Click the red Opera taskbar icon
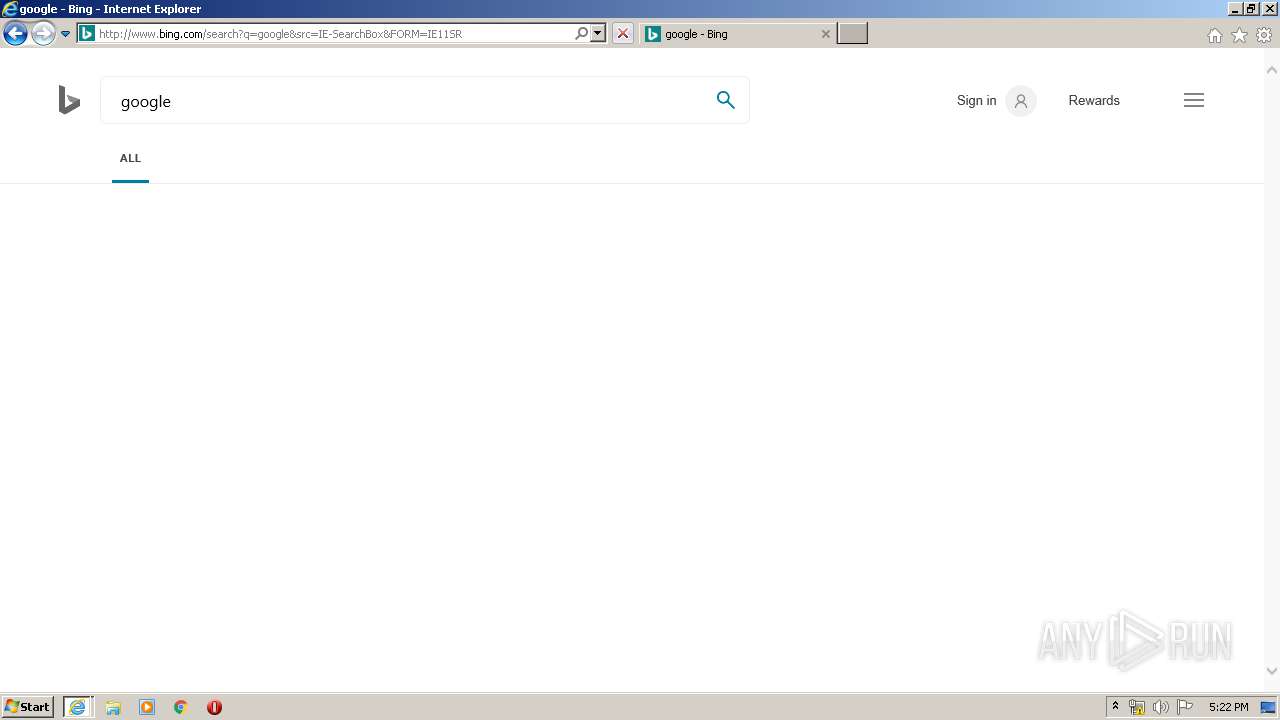Screen dimensions: 1280x720 coord(214,707)
